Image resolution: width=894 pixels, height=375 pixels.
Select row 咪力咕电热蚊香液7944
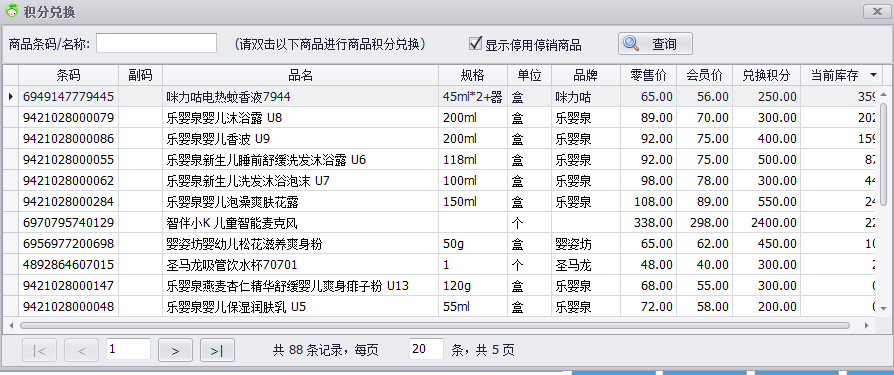click(x=438, y=97)
